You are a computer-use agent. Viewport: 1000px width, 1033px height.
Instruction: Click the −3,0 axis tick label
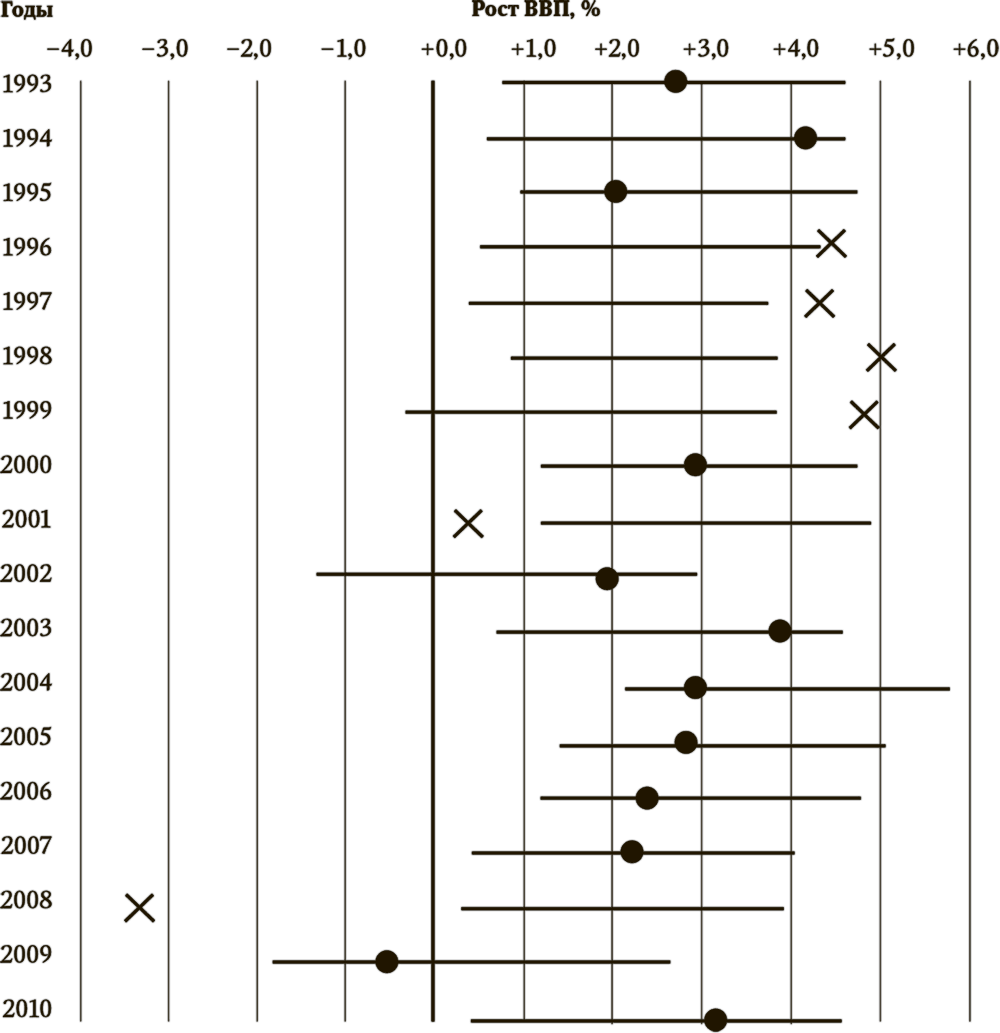tap(165, 49)
